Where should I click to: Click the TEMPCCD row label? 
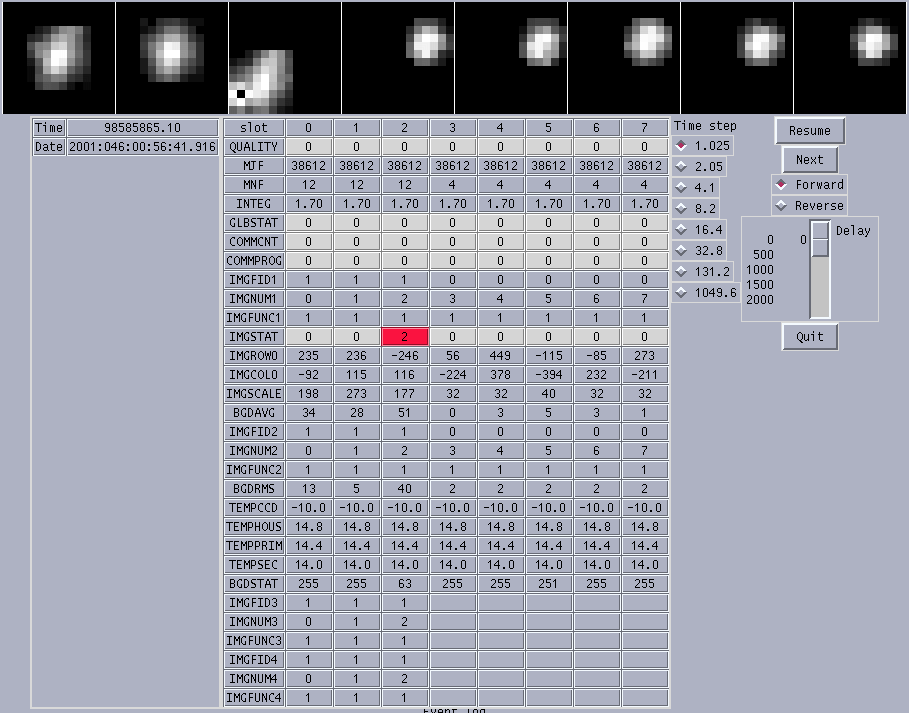pyautogui.click(x=254, y=508)
